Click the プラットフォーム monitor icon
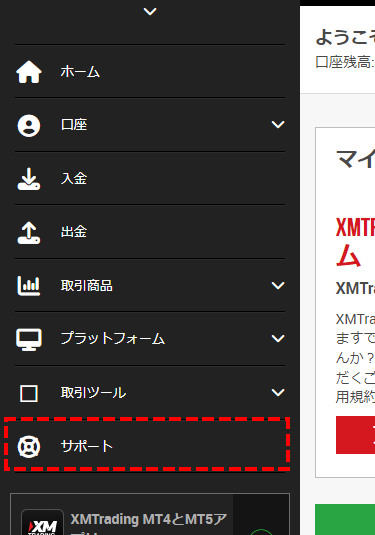375x535 pixels. [x=29, y=339]
